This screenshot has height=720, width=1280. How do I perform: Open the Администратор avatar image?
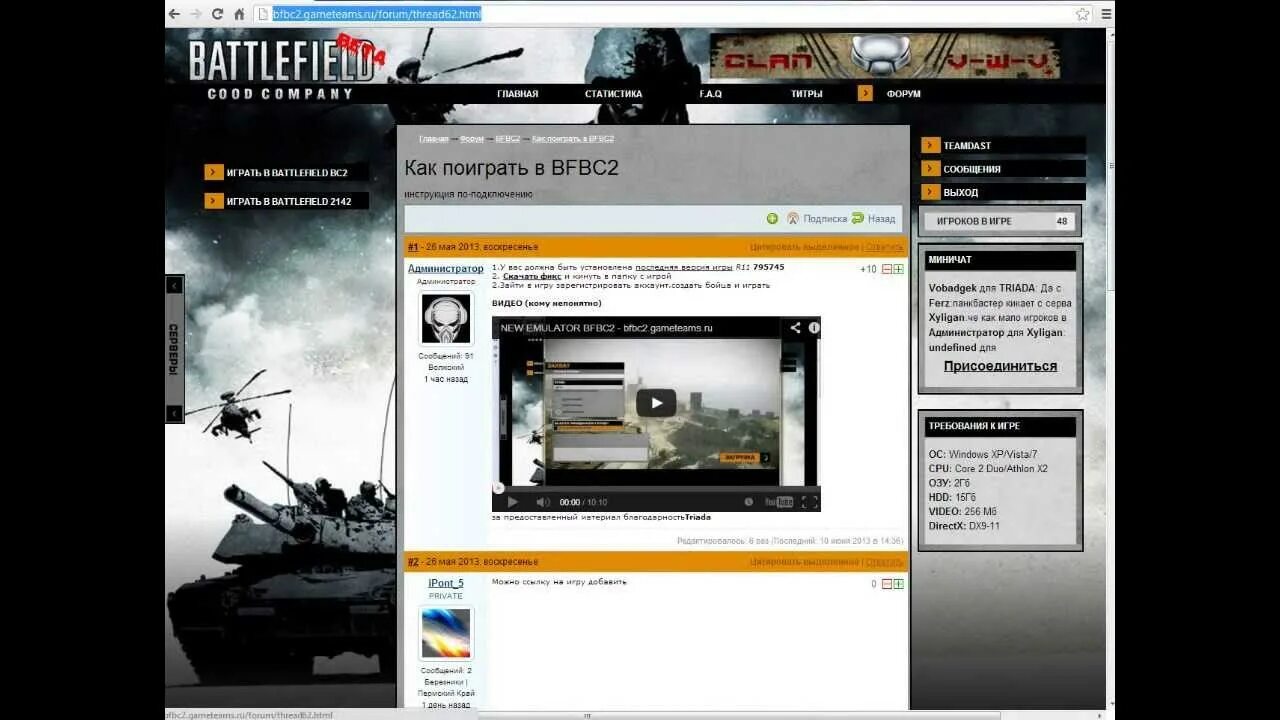(x=446, y=319)
